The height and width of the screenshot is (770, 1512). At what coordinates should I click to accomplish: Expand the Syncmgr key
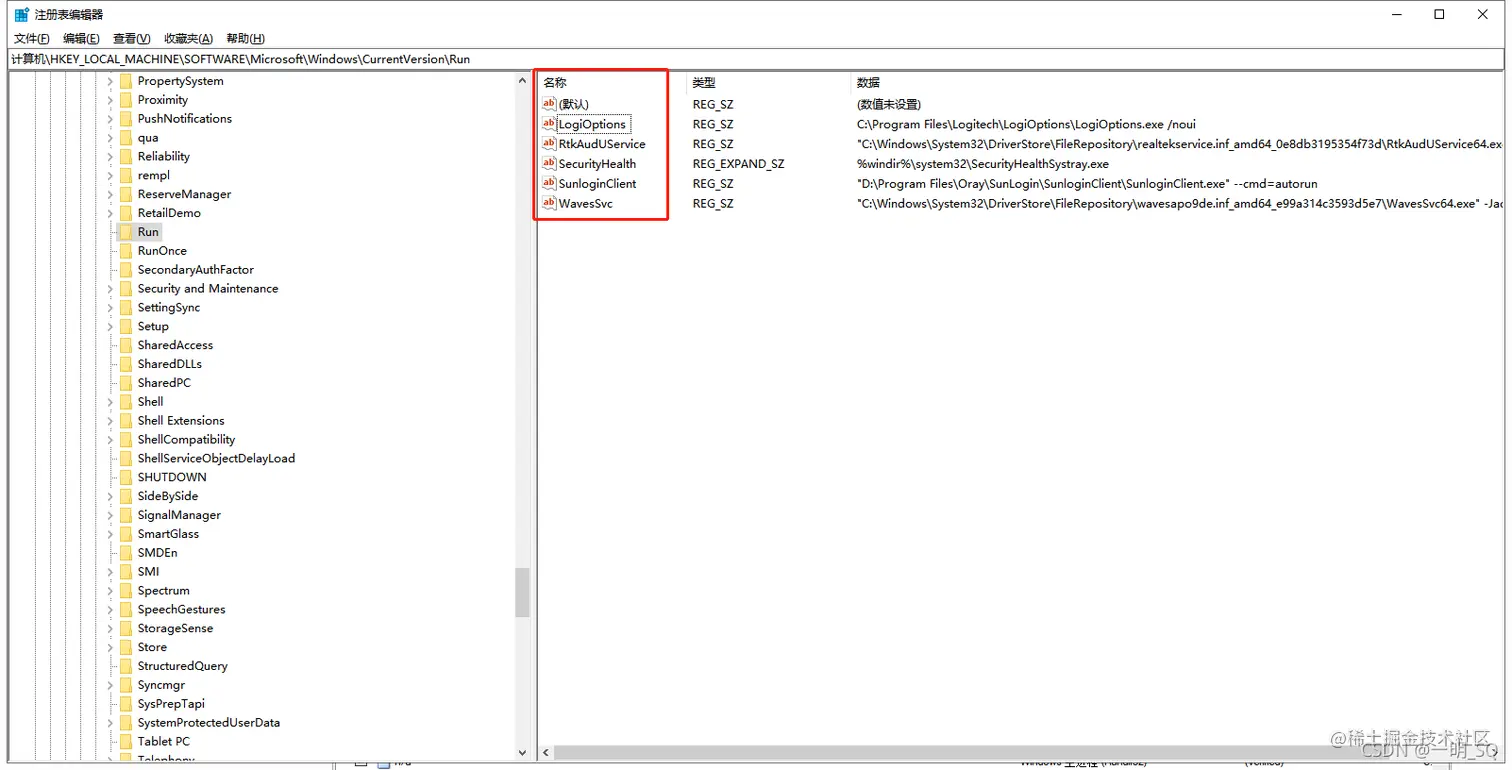(x=110, y=685)
